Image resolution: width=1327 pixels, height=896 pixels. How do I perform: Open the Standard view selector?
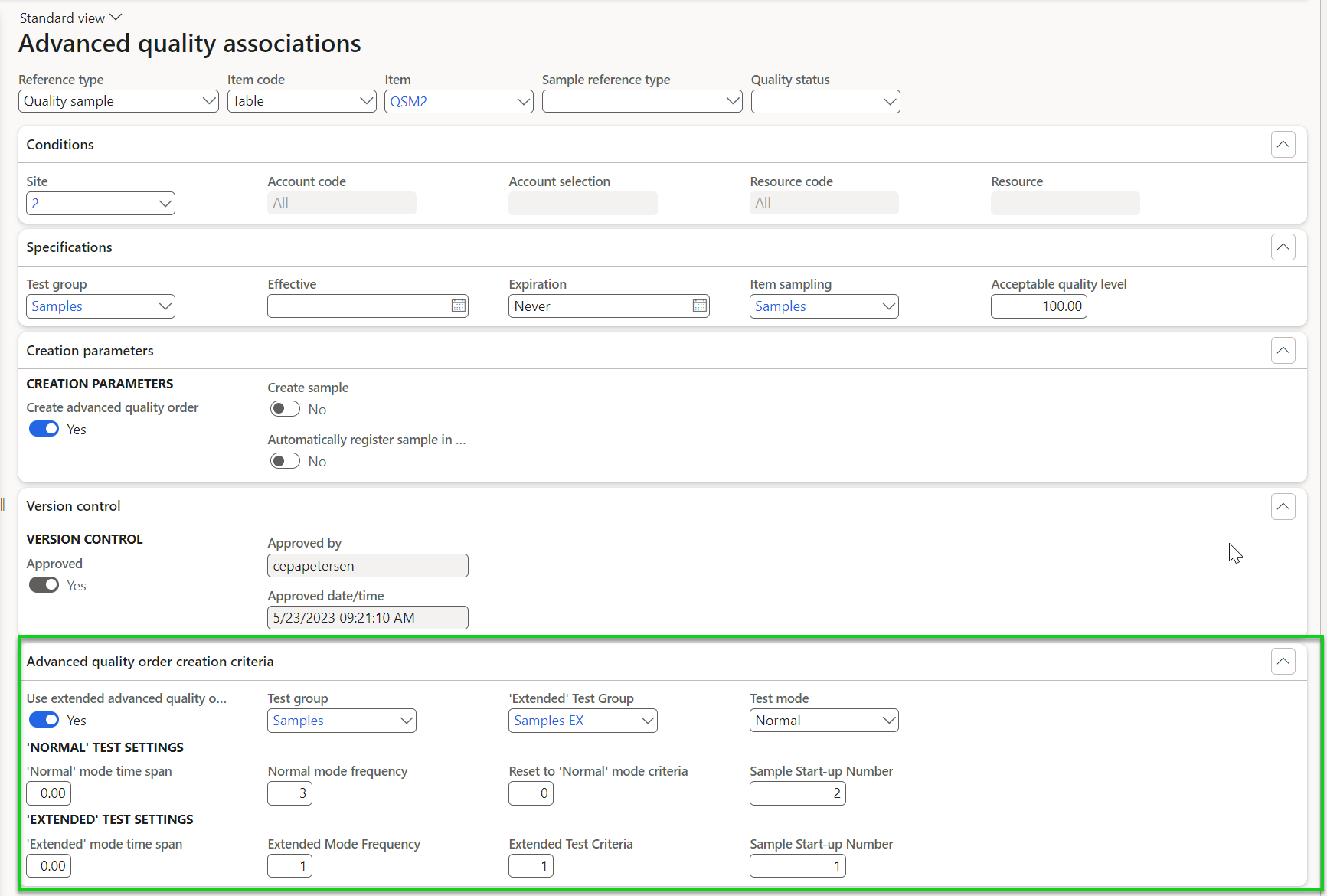point(70,18)
